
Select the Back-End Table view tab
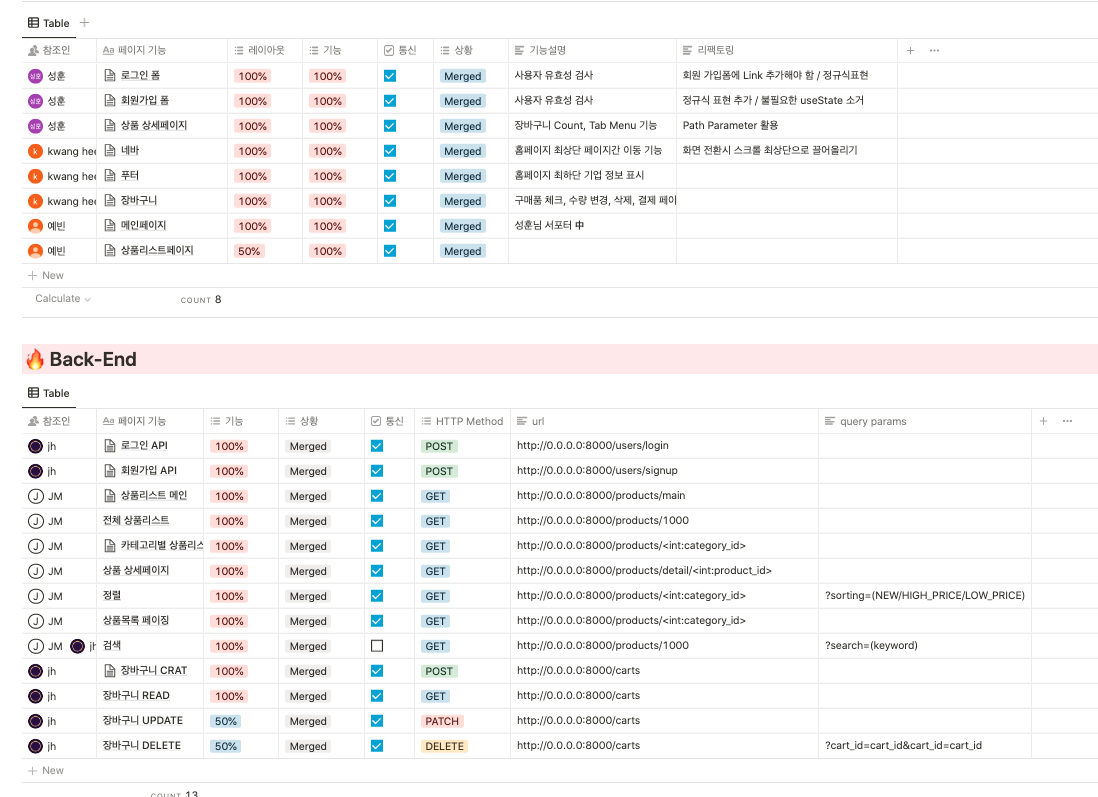point(48,393)
